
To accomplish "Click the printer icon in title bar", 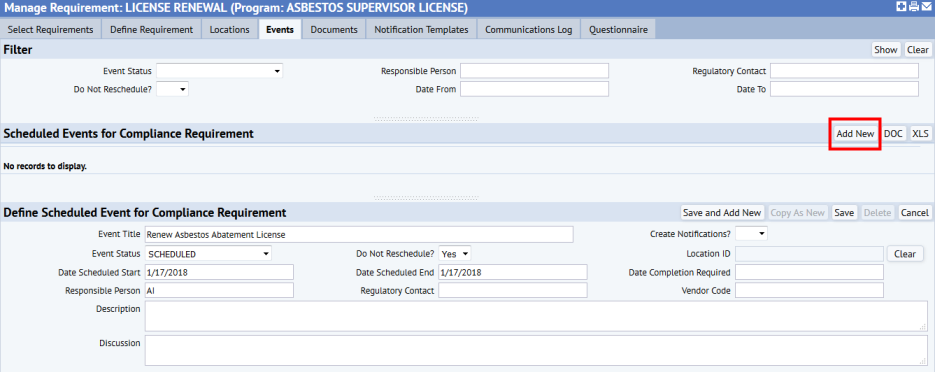I will click(x=914, y=7).
